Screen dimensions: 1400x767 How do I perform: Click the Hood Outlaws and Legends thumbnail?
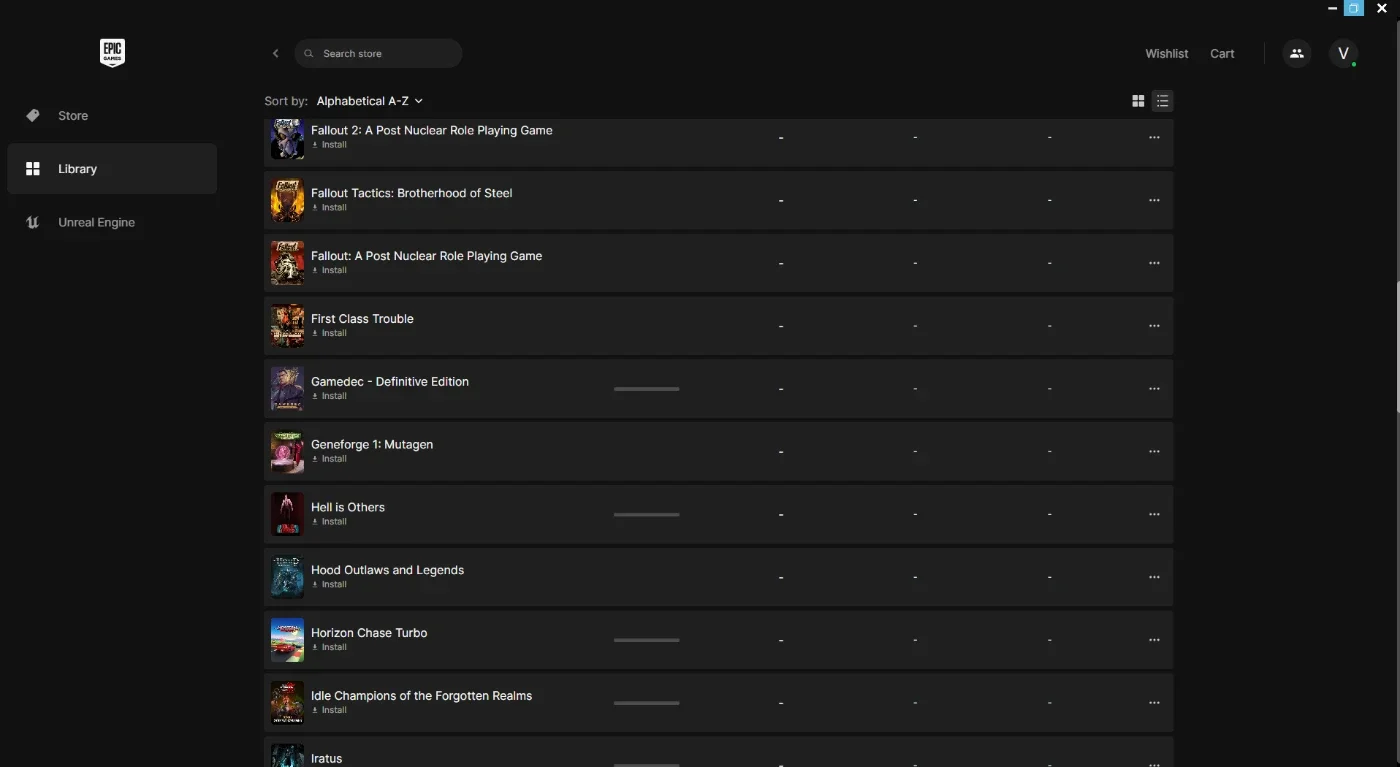pyautogui.click(x=287, y=577)
